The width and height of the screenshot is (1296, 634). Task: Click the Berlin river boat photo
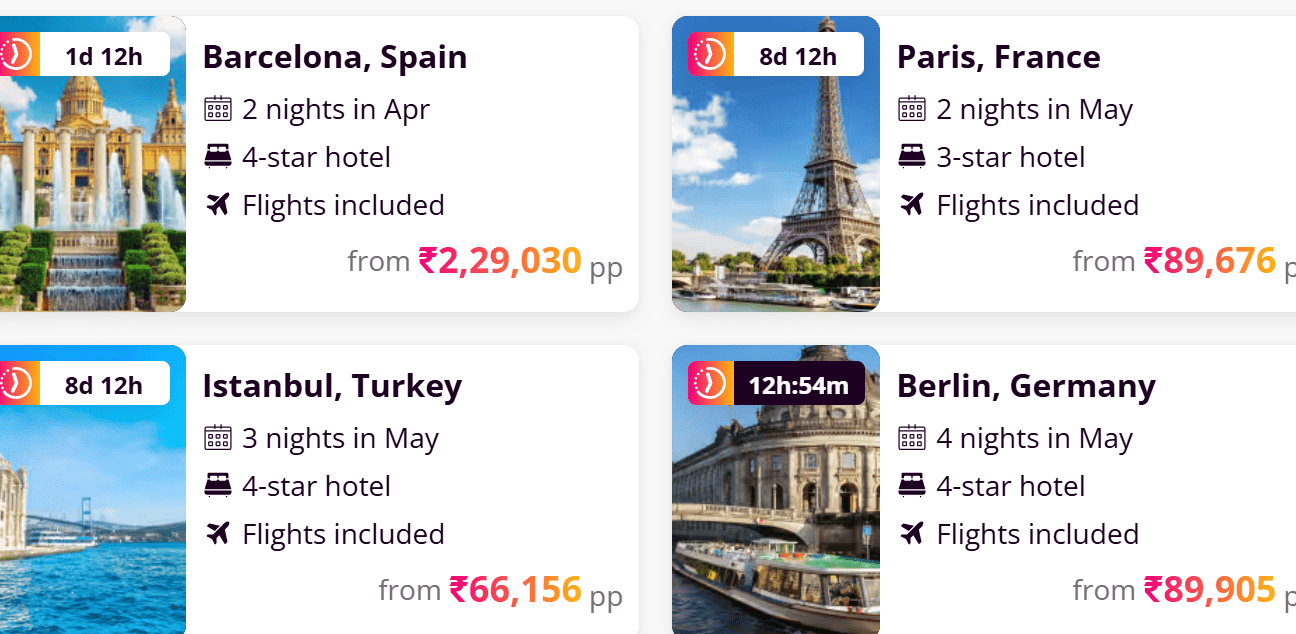point(775,520)
